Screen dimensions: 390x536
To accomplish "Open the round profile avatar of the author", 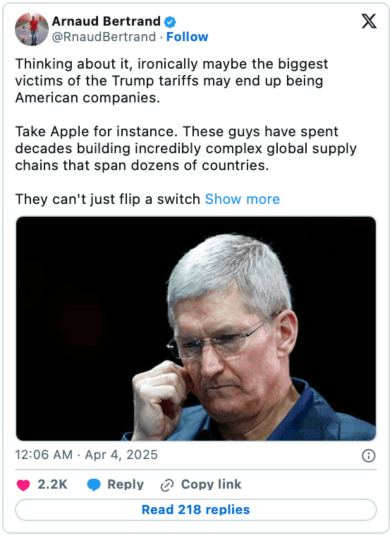I will point(32,29).
